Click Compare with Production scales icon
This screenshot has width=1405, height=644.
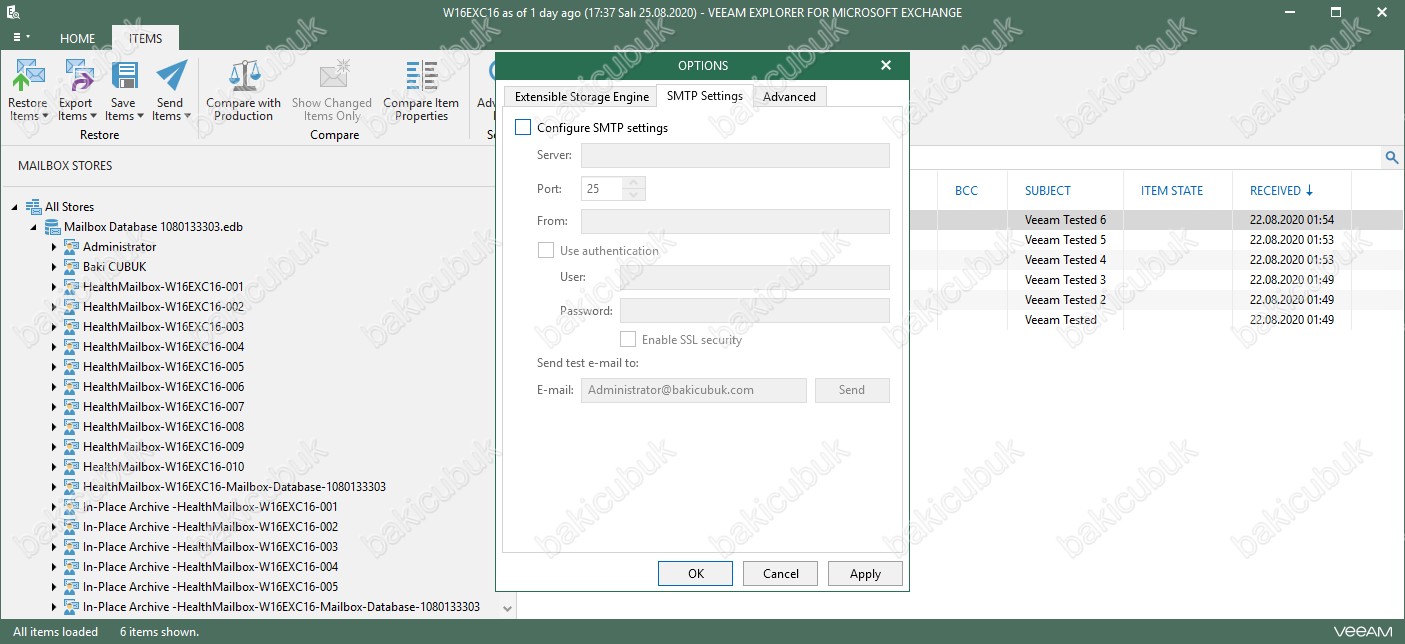(243, 76)
